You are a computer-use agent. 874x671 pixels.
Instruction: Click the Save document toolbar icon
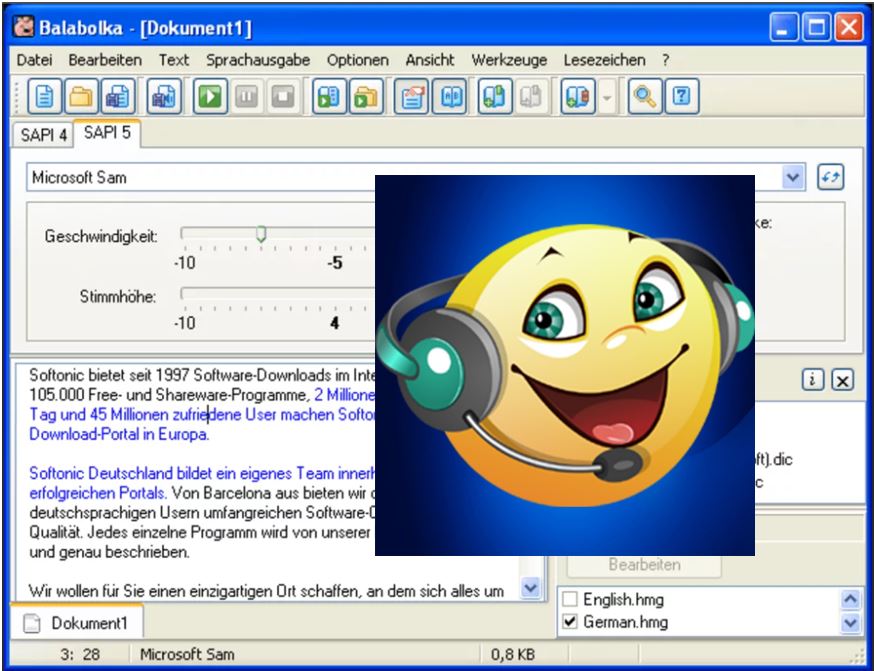tap(118, 96)
